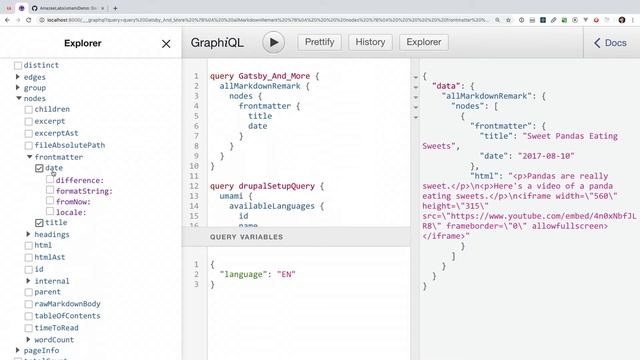Click the "Sweet Pandas Eating" title value
The image size is (640, 360).
pyautogui.click(x=570, y=136)
